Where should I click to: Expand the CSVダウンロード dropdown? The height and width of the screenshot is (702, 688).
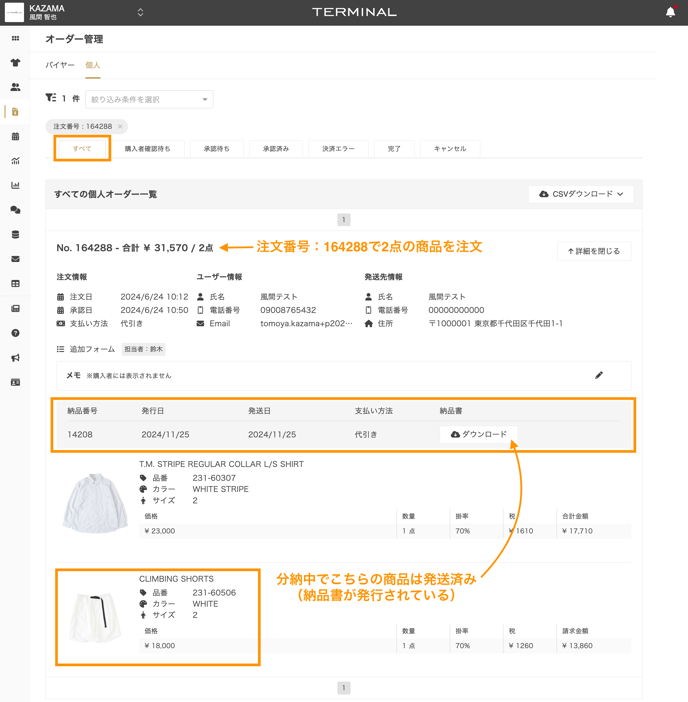(581, 194)
